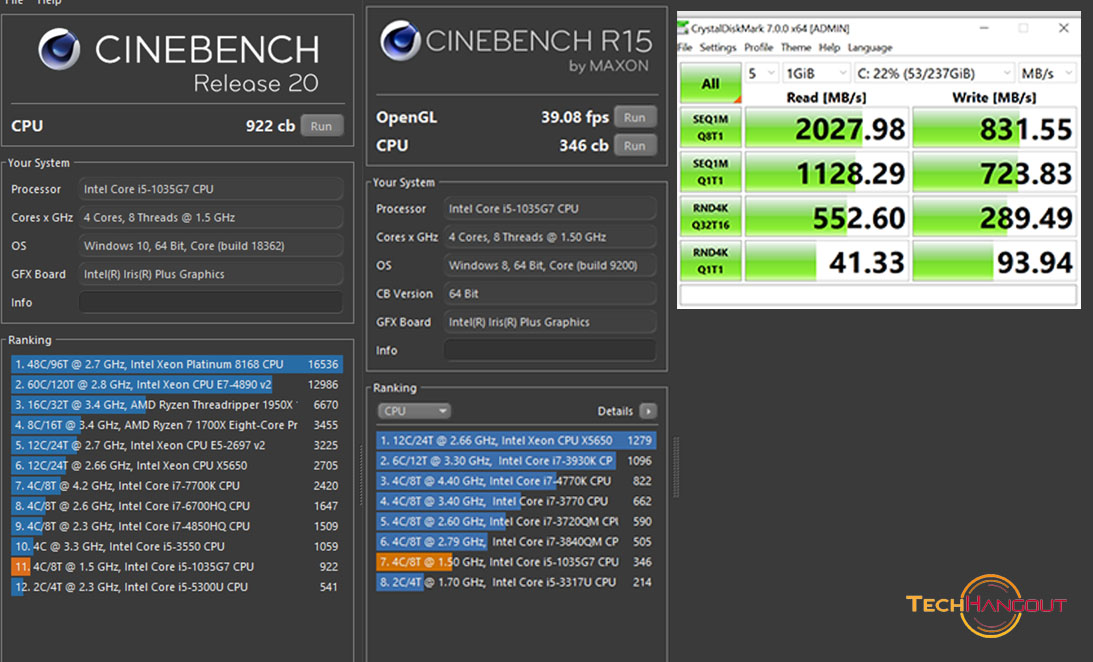
Task: Open CrystalDiskMark File menu
Action: (x=685, y=47)
